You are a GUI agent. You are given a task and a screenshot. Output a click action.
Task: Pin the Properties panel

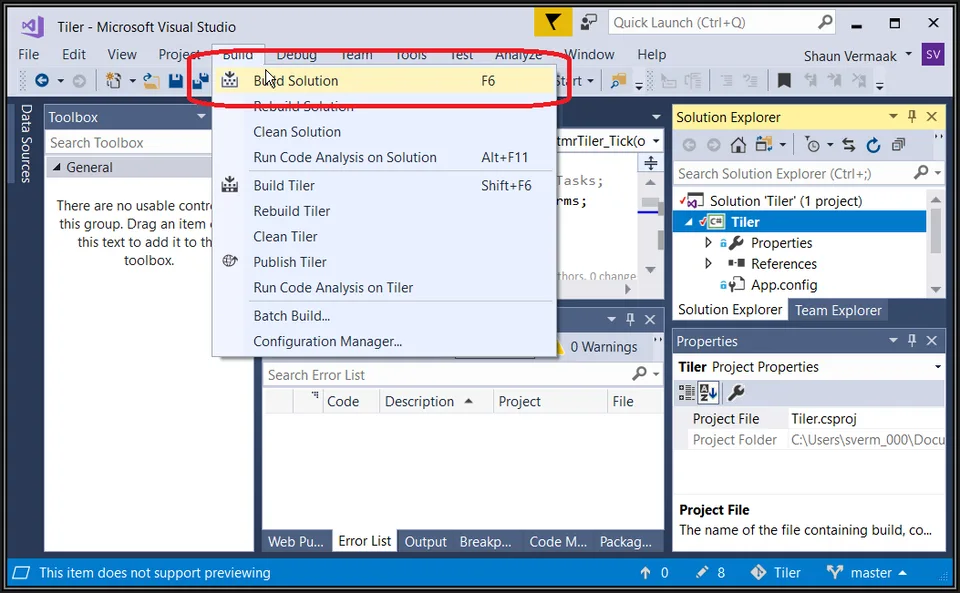[912, 340]
